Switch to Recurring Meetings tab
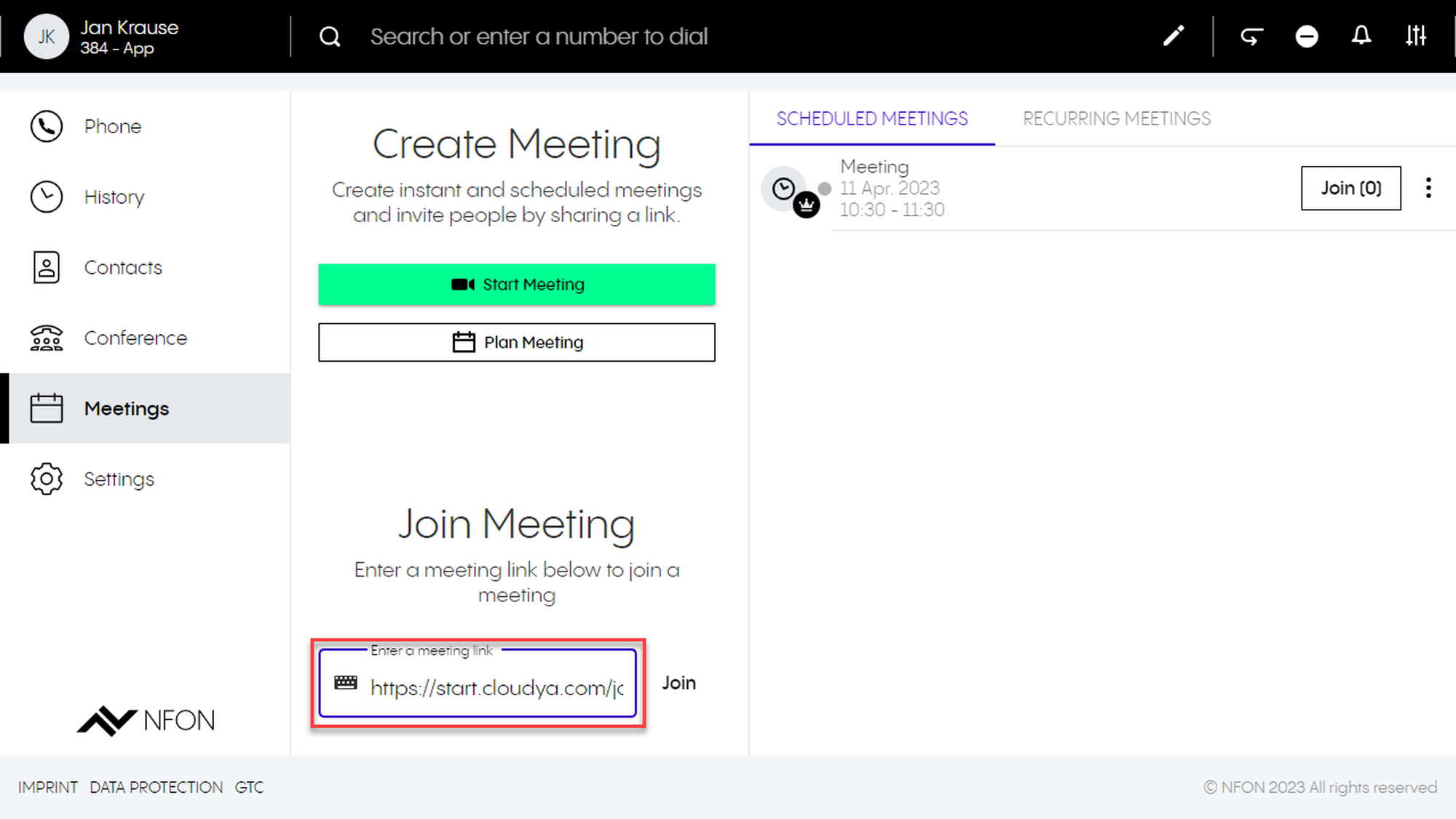The height and width of the screenshot is (819, 1456). pos(1116,119)
